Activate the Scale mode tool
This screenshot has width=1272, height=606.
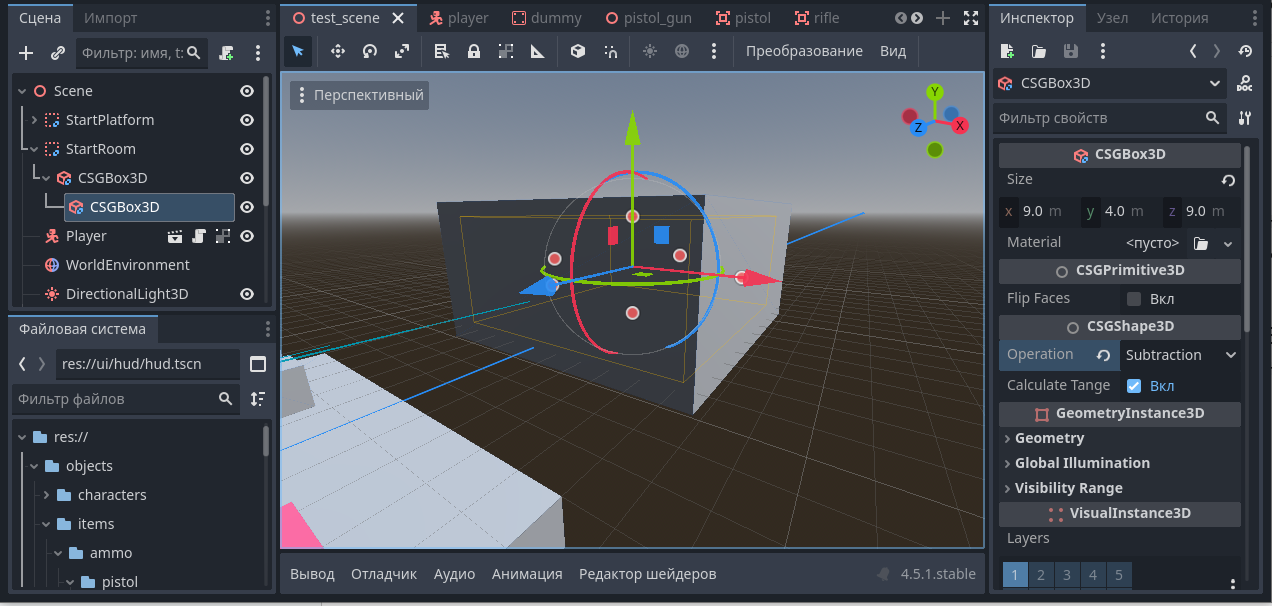point(402,51)
